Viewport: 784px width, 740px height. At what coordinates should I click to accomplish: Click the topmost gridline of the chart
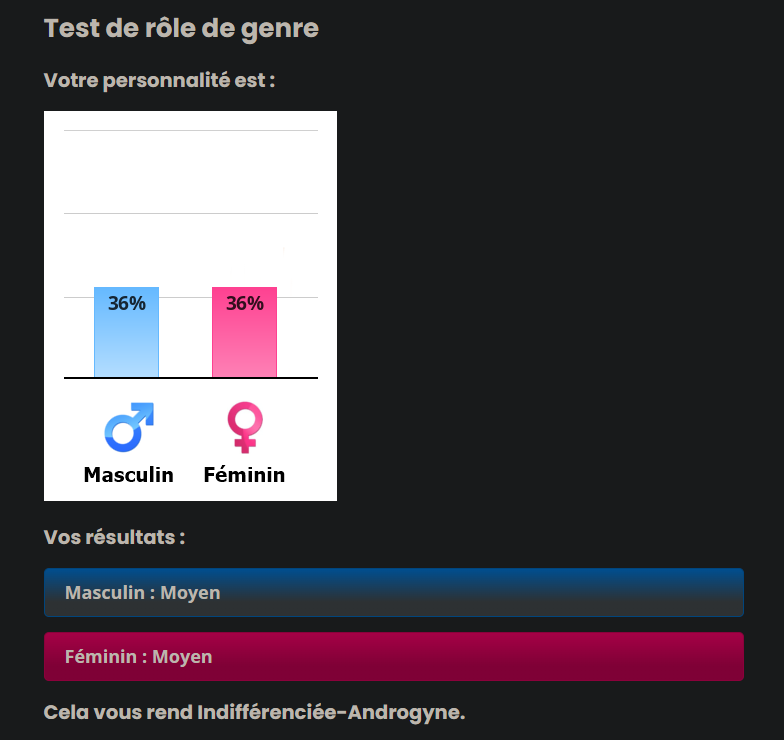tap(190, 130)
